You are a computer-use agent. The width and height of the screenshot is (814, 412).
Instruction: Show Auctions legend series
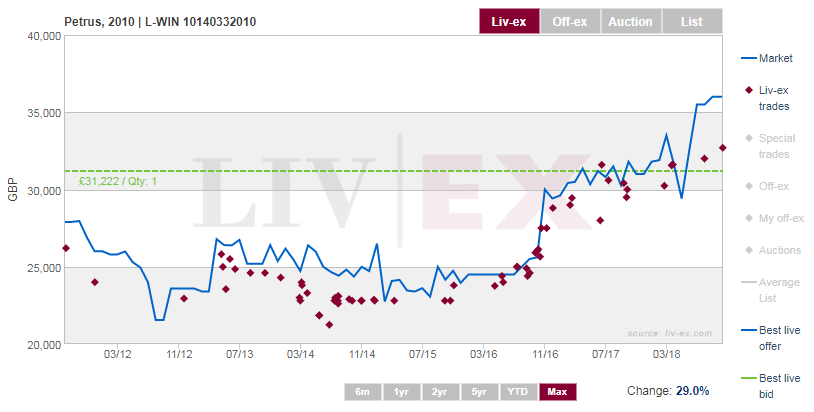coord(772,250)
